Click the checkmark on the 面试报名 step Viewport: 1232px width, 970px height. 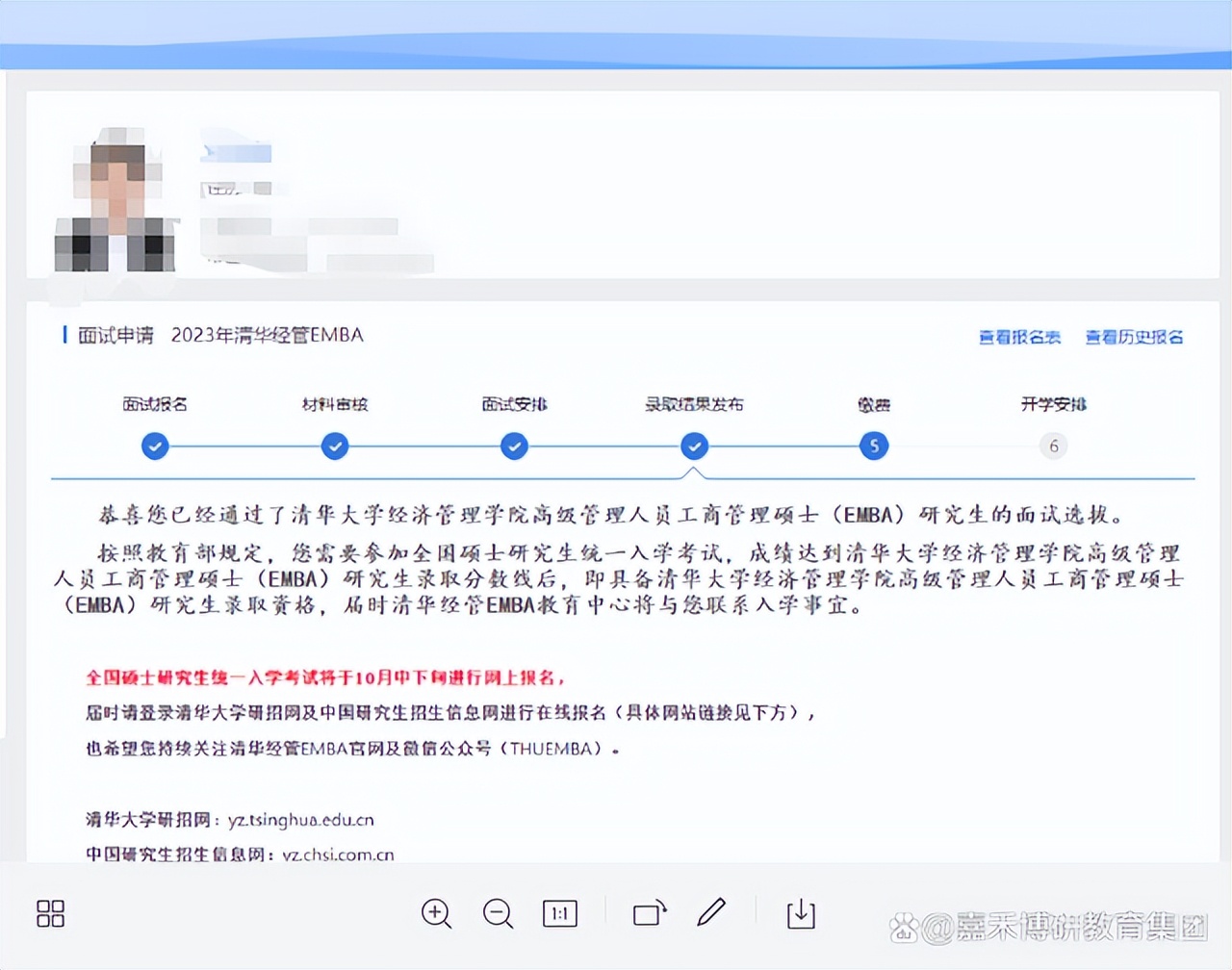[x=155, y=446]
